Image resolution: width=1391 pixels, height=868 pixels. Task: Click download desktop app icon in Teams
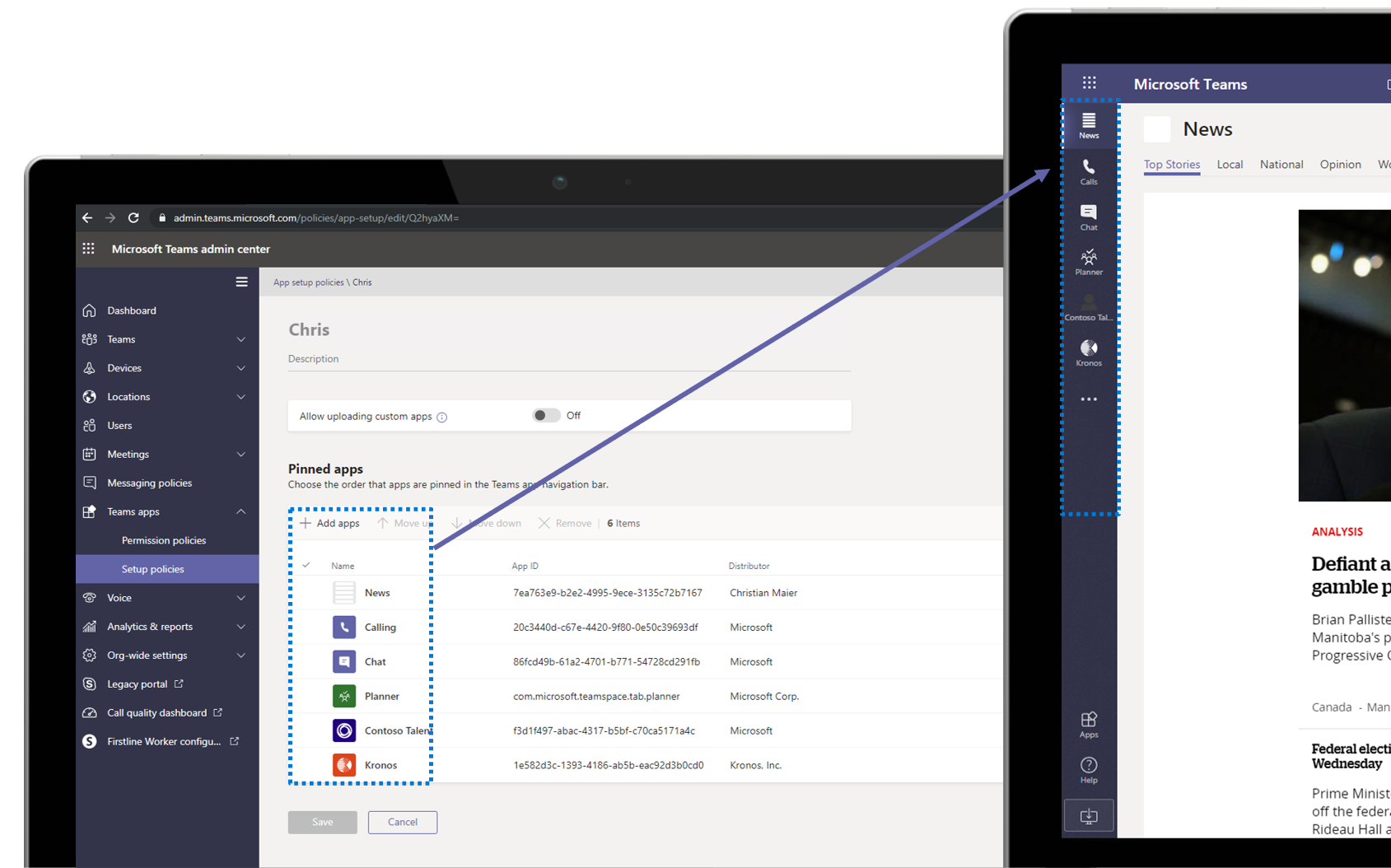pos(1089,816)
